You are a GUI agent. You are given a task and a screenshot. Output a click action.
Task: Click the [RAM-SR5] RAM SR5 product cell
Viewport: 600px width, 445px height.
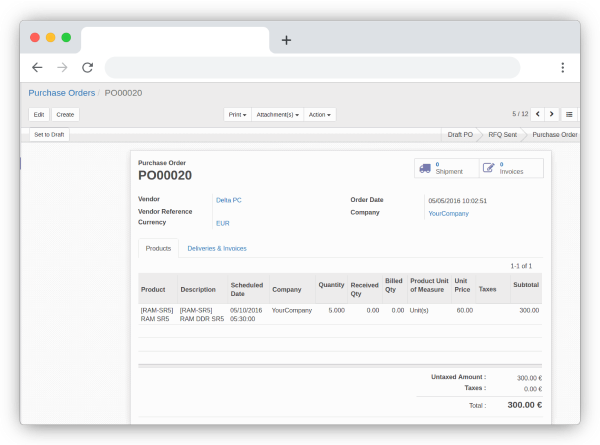click(157, 315)
